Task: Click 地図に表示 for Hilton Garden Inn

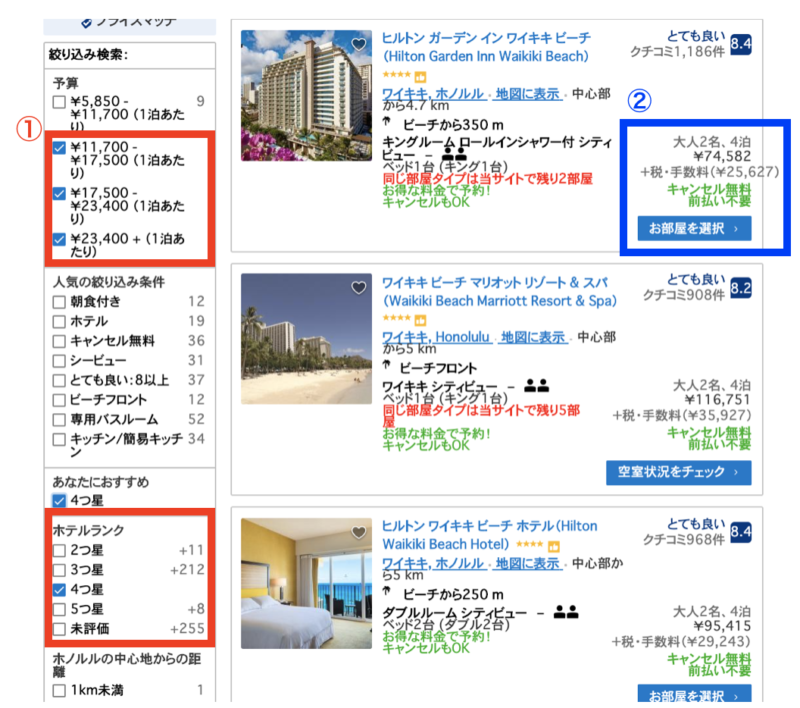Action: (528, 94)
